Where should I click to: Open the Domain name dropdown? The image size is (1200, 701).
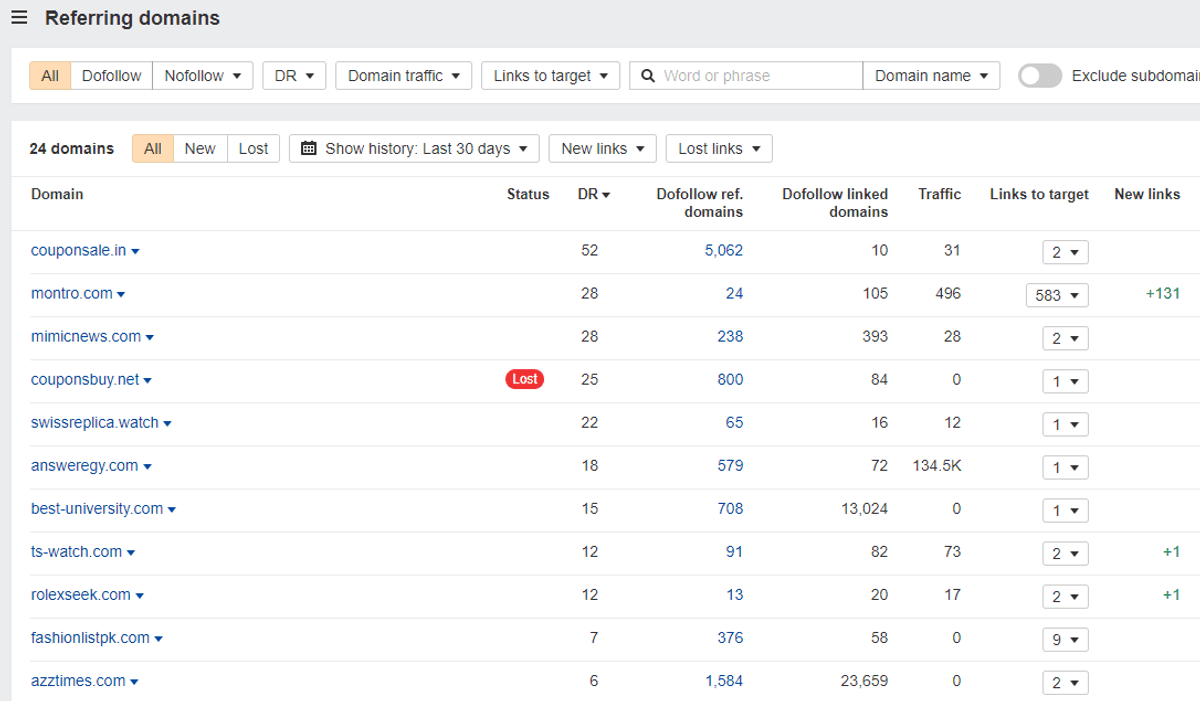[931, 76]
